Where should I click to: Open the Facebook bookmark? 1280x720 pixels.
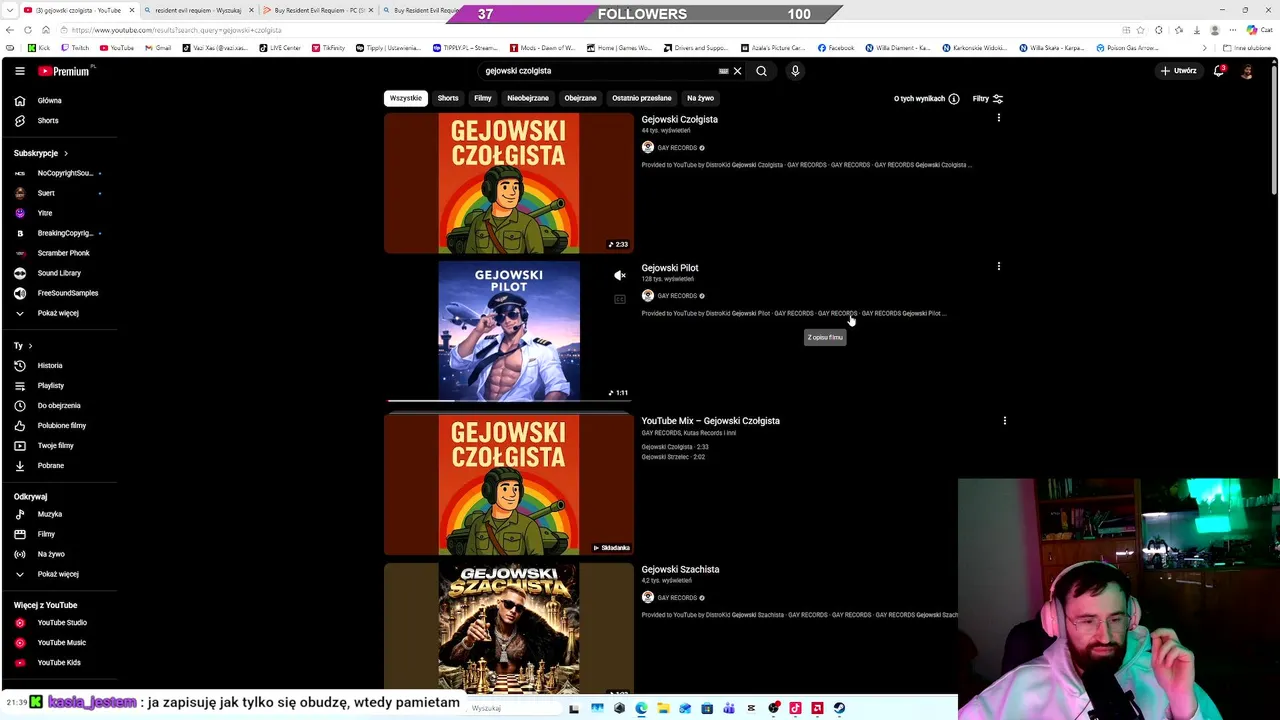(x=836, y=48)
